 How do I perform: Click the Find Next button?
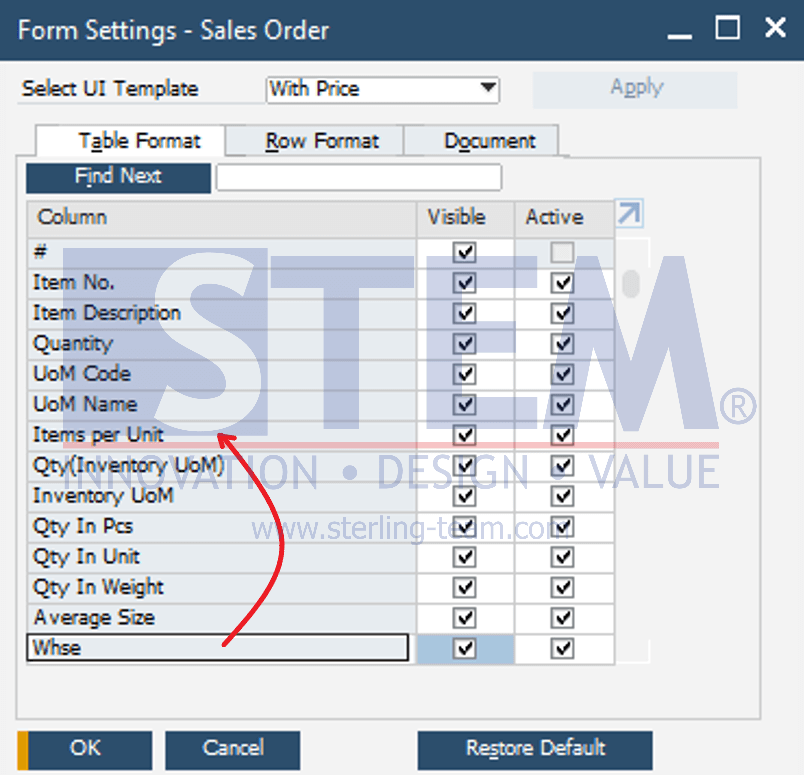tap(118, 178)
